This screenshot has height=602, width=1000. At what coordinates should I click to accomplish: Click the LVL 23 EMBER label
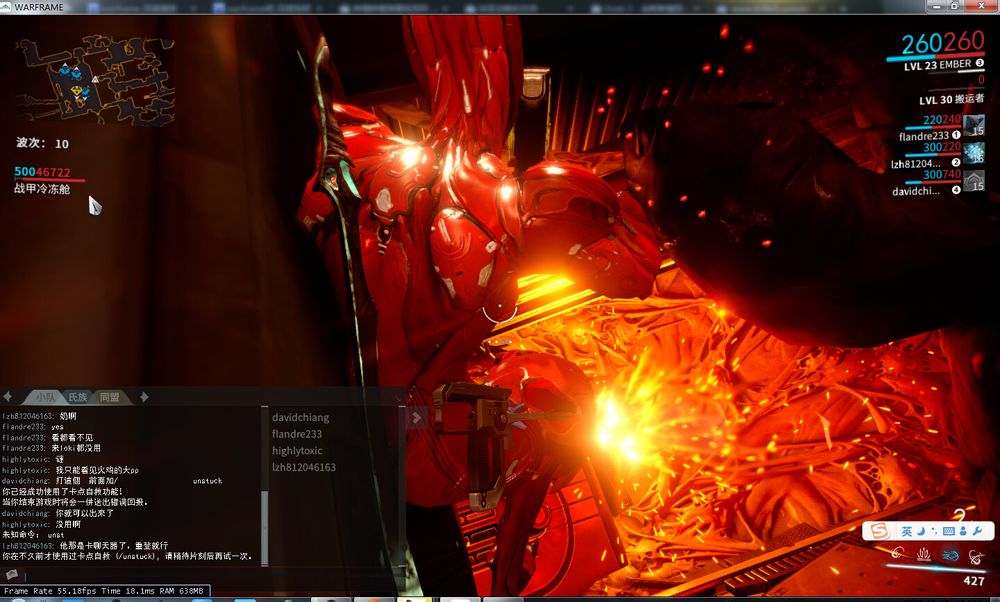pos(938,65)
